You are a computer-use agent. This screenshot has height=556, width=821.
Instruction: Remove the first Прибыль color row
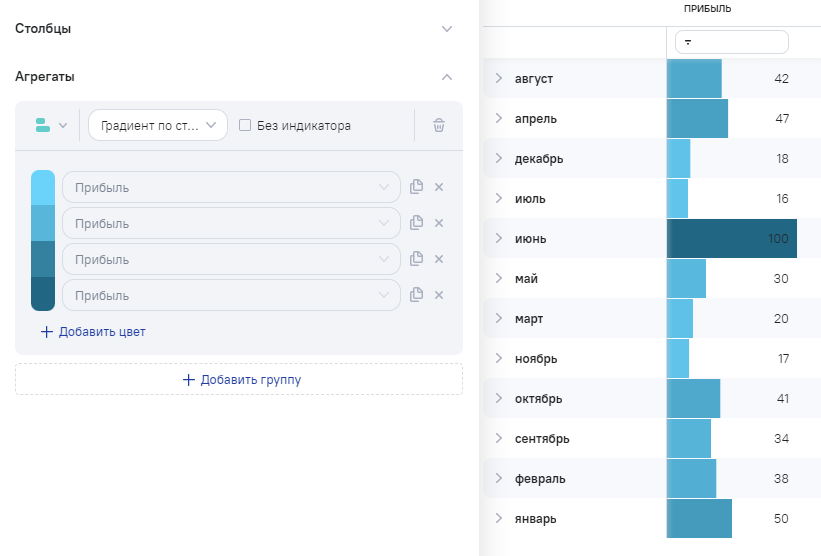click(x=438, y=187)
